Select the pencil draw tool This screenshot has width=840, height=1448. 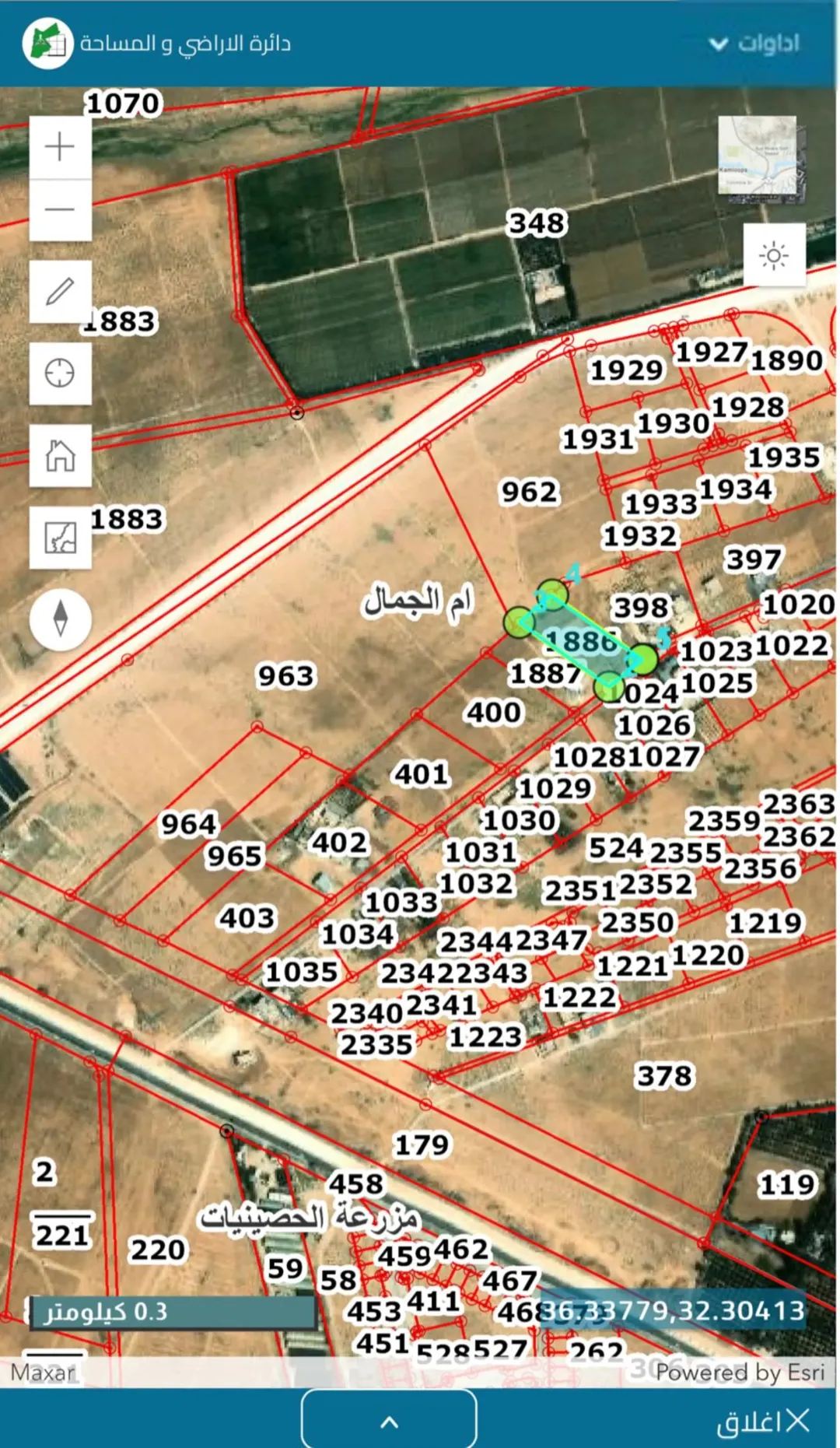(60, 292)
